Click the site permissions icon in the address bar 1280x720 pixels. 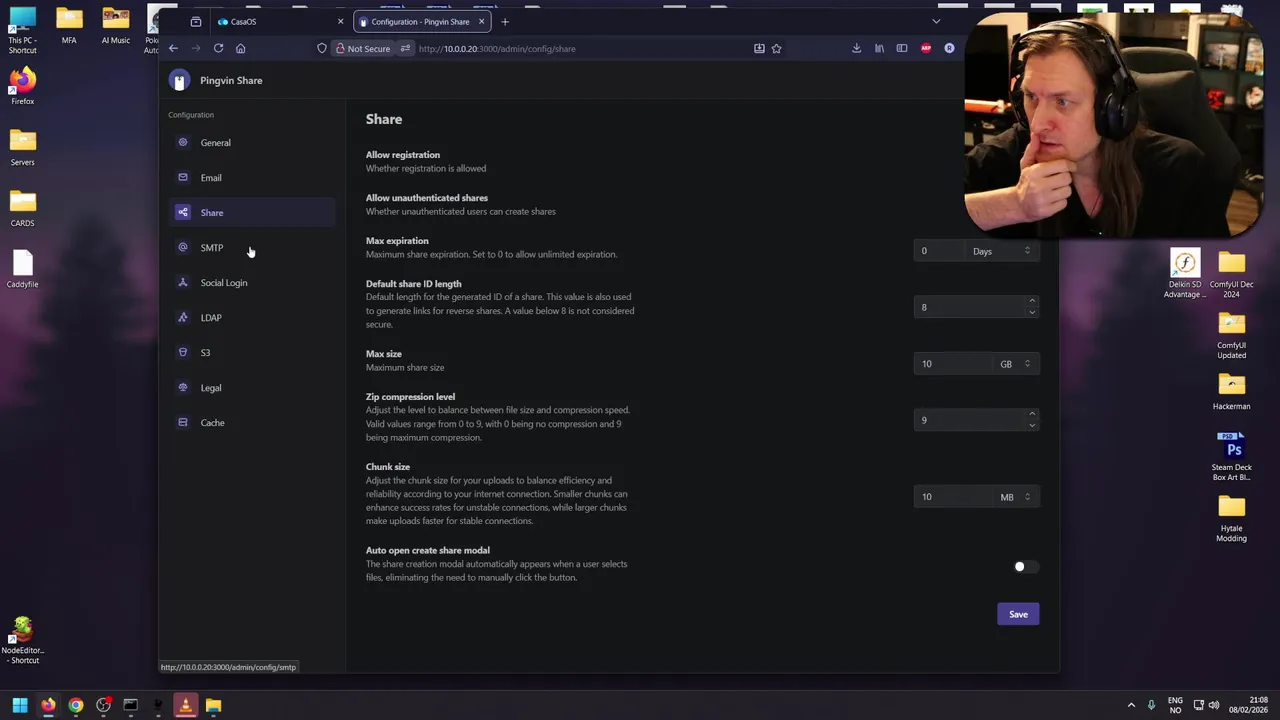tap(405, 48)
